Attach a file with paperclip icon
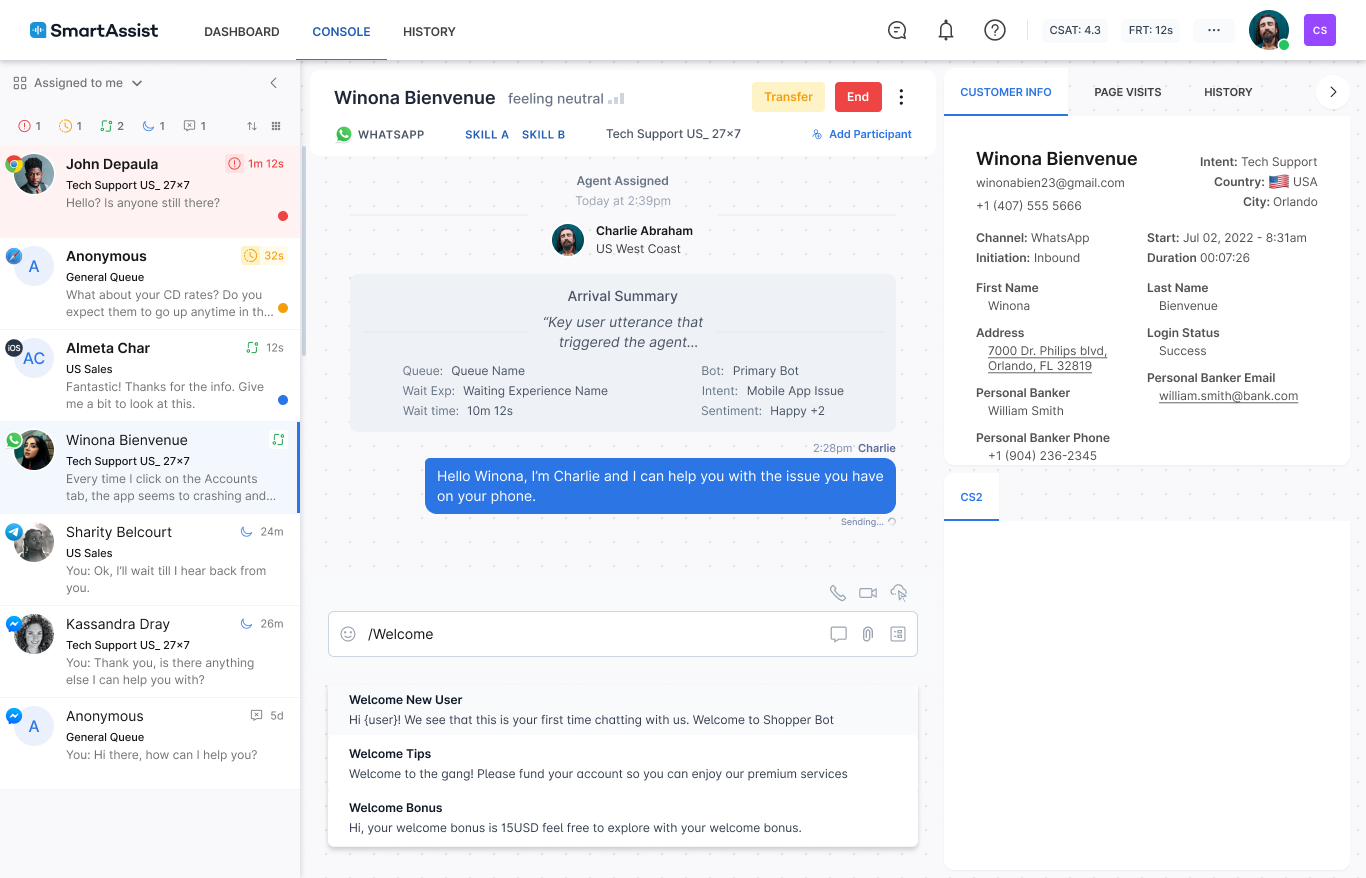 (868, 634)
